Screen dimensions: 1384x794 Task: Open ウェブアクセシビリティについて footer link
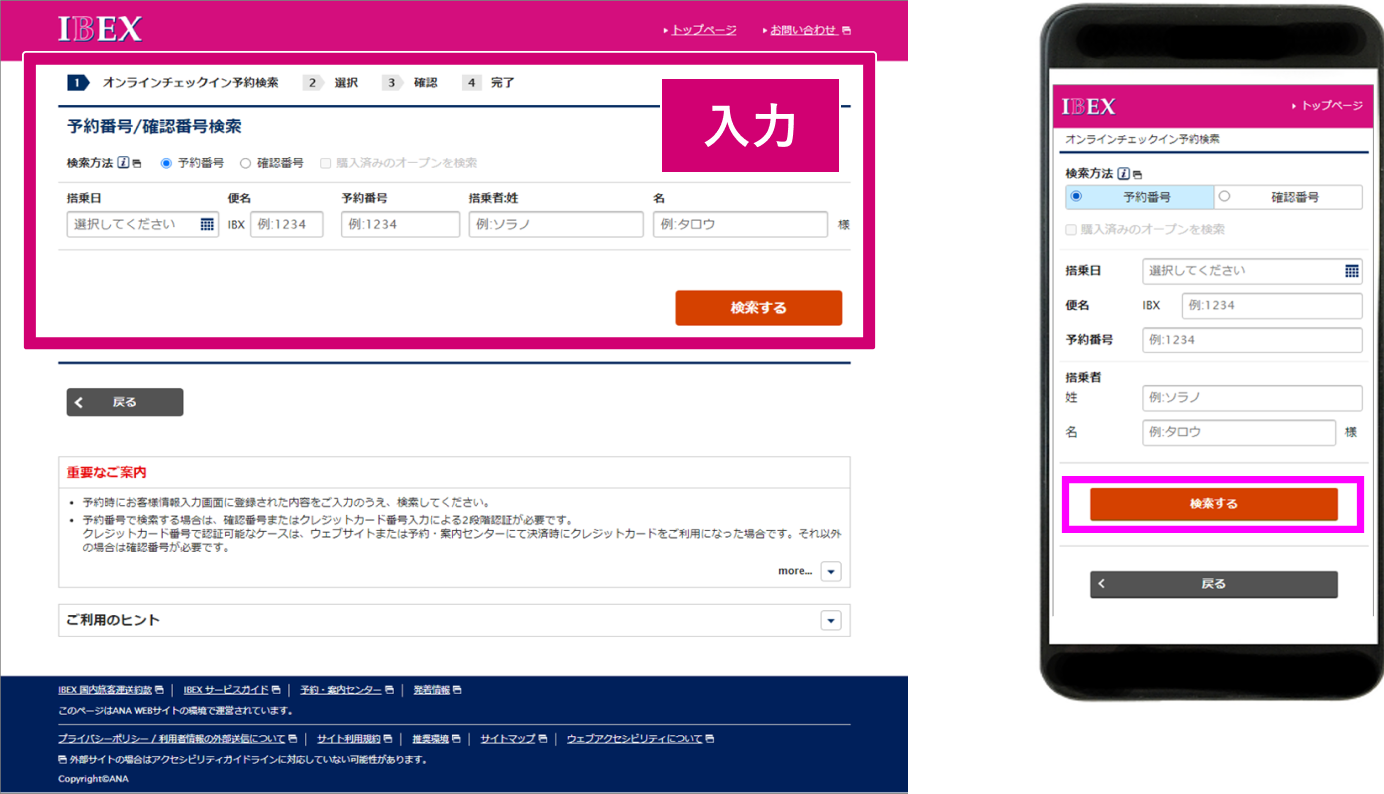pos(635,739)
